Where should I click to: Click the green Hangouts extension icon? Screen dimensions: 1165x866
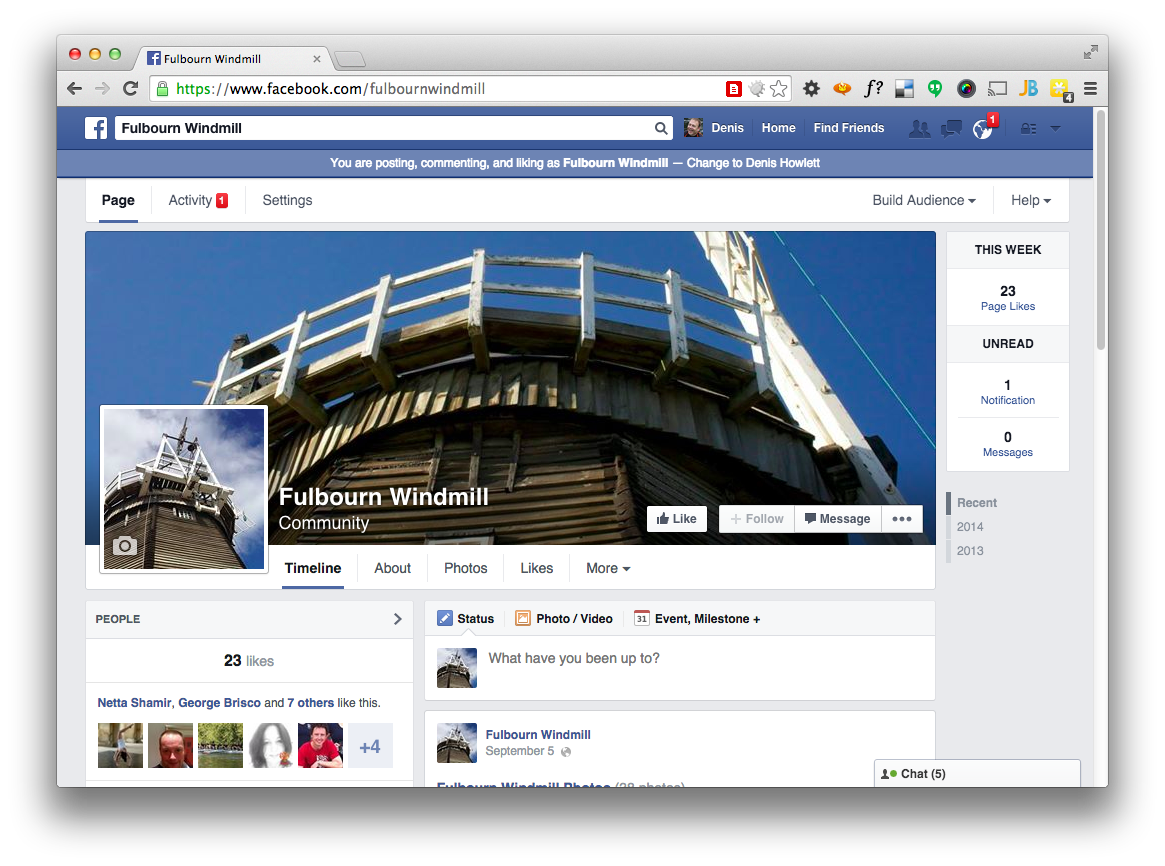(x=935, y=89)
